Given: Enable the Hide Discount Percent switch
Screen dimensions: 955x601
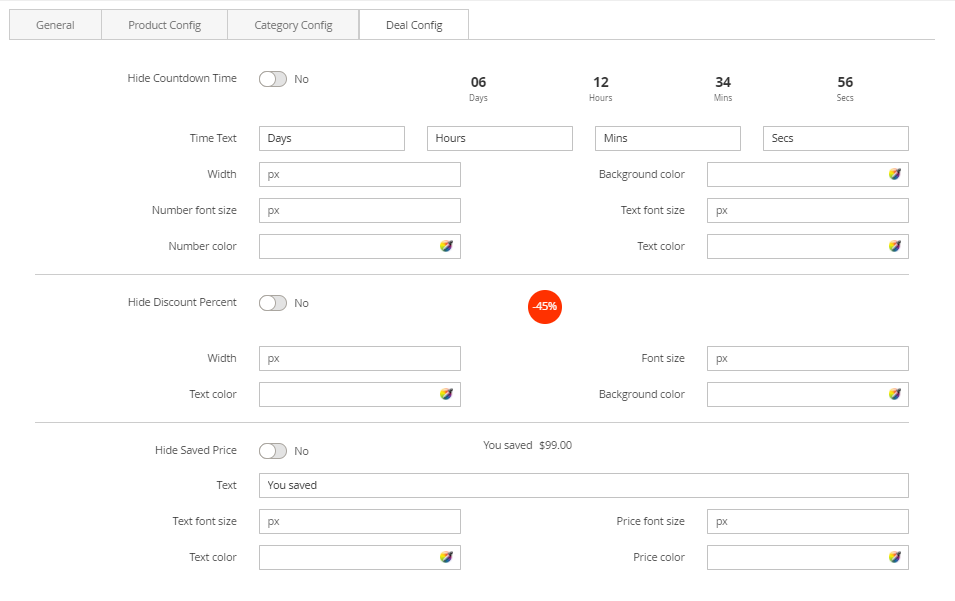Looking at the screenshot, I should pos(273,303).
